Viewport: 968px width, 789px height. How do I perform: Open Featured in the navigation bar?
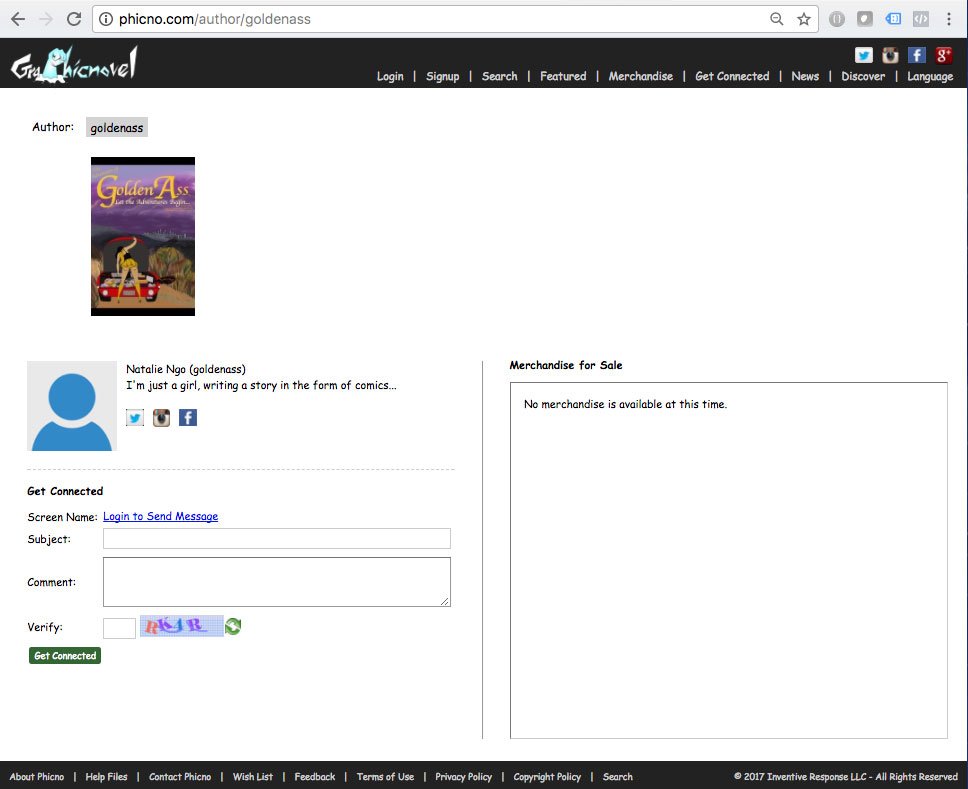pos(563,76)
